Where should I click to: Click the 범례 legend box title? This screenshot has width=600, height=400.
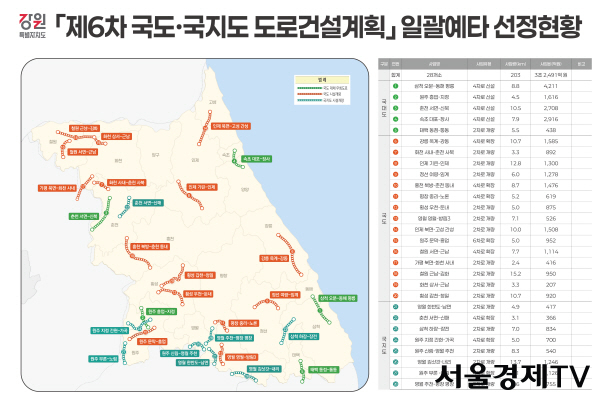click(321, 80)
